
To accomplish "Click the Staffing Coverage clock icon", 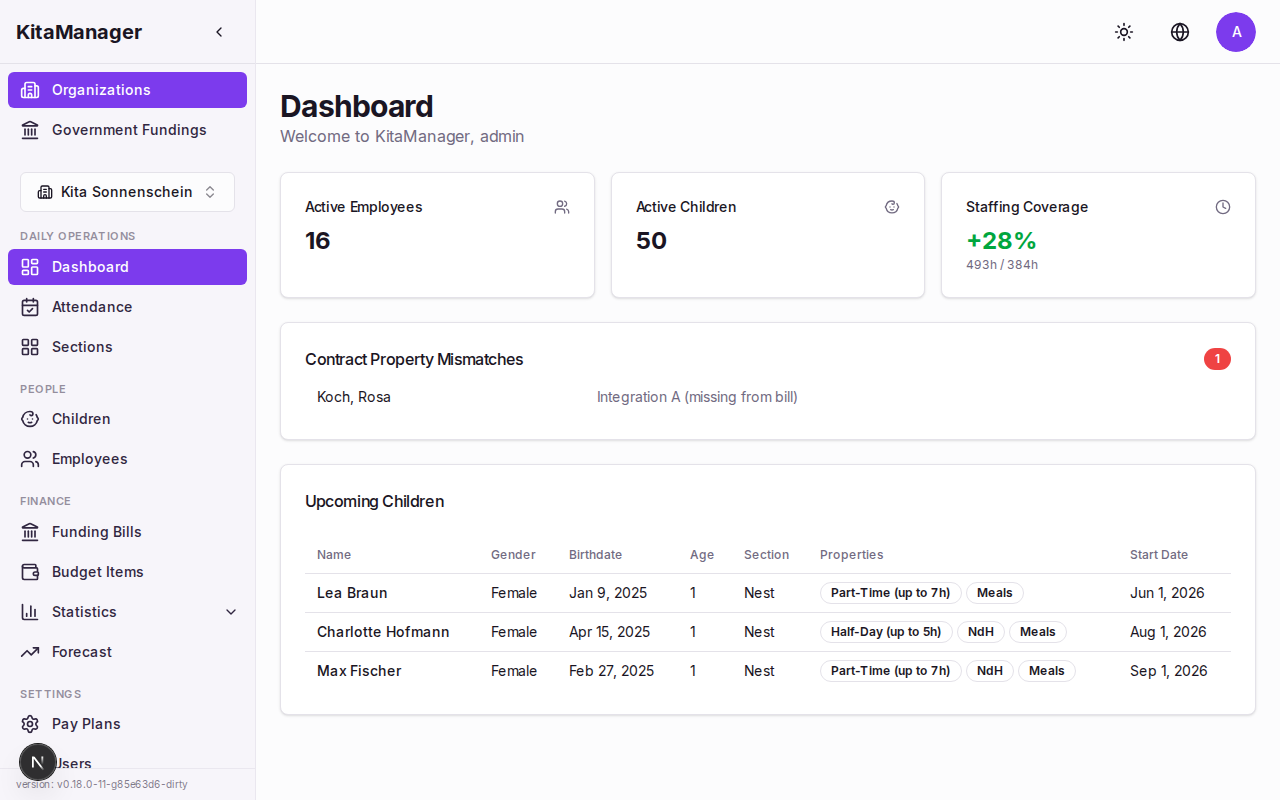I will (x=1223, y=207).
